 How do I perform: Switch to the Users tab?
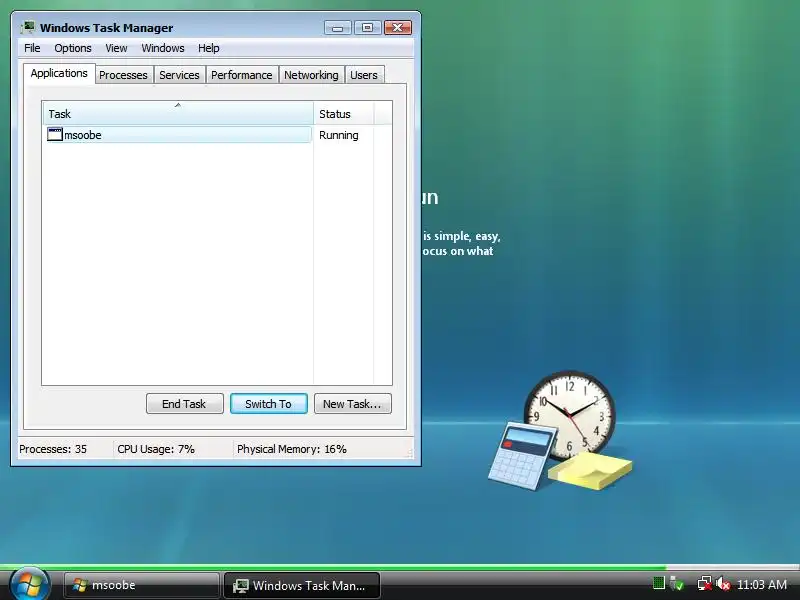(364, 75)
